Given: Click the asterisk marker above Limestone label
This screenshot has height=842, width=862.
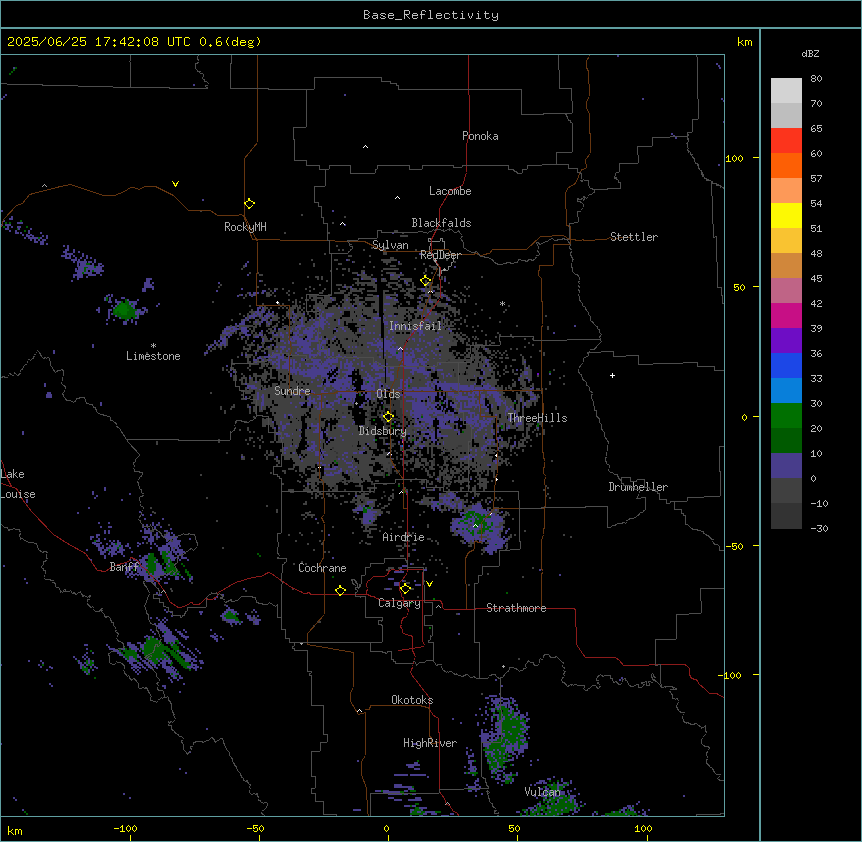Looking at the screenshot, I should [153, 346].
